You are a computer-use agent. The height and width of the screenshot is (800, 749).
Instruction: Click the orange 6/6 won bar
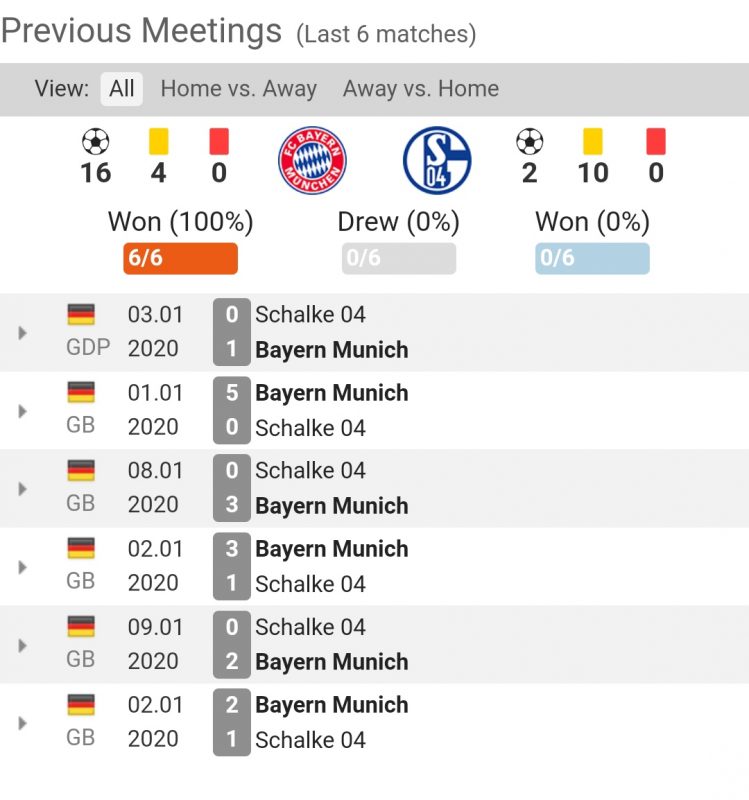click(x=180, y=259)
